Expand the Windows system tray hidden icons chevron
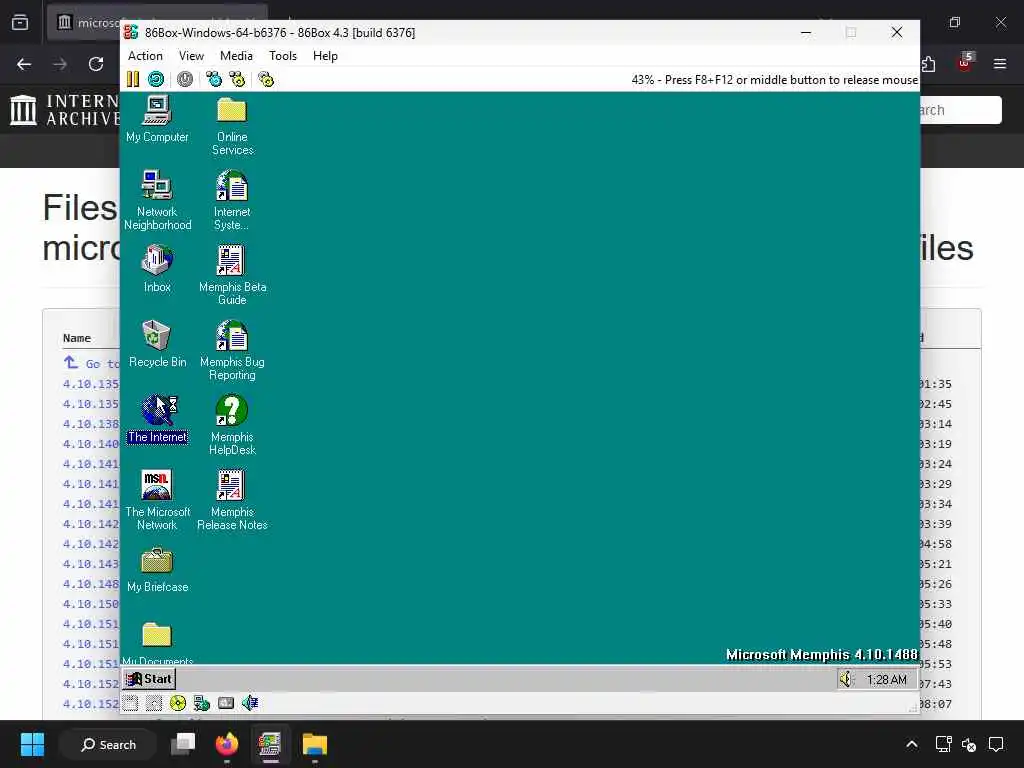The height and width of the screenshot is (768, 1024). coord(912,744)
